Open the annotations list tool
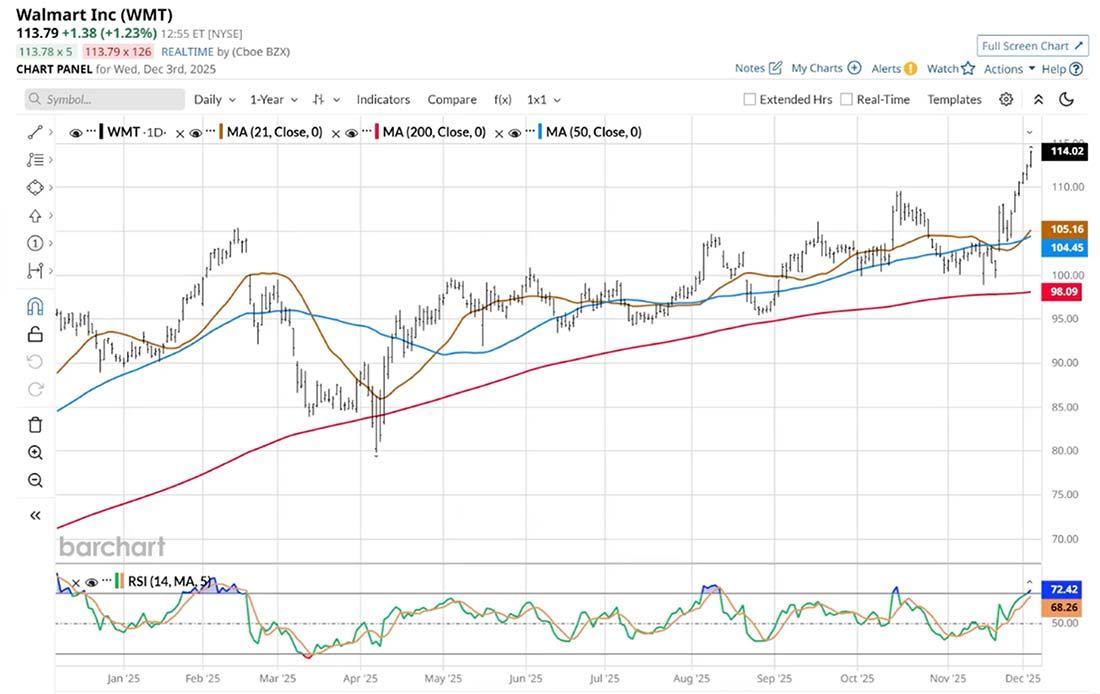1100x694 pixels. point(35,159)
